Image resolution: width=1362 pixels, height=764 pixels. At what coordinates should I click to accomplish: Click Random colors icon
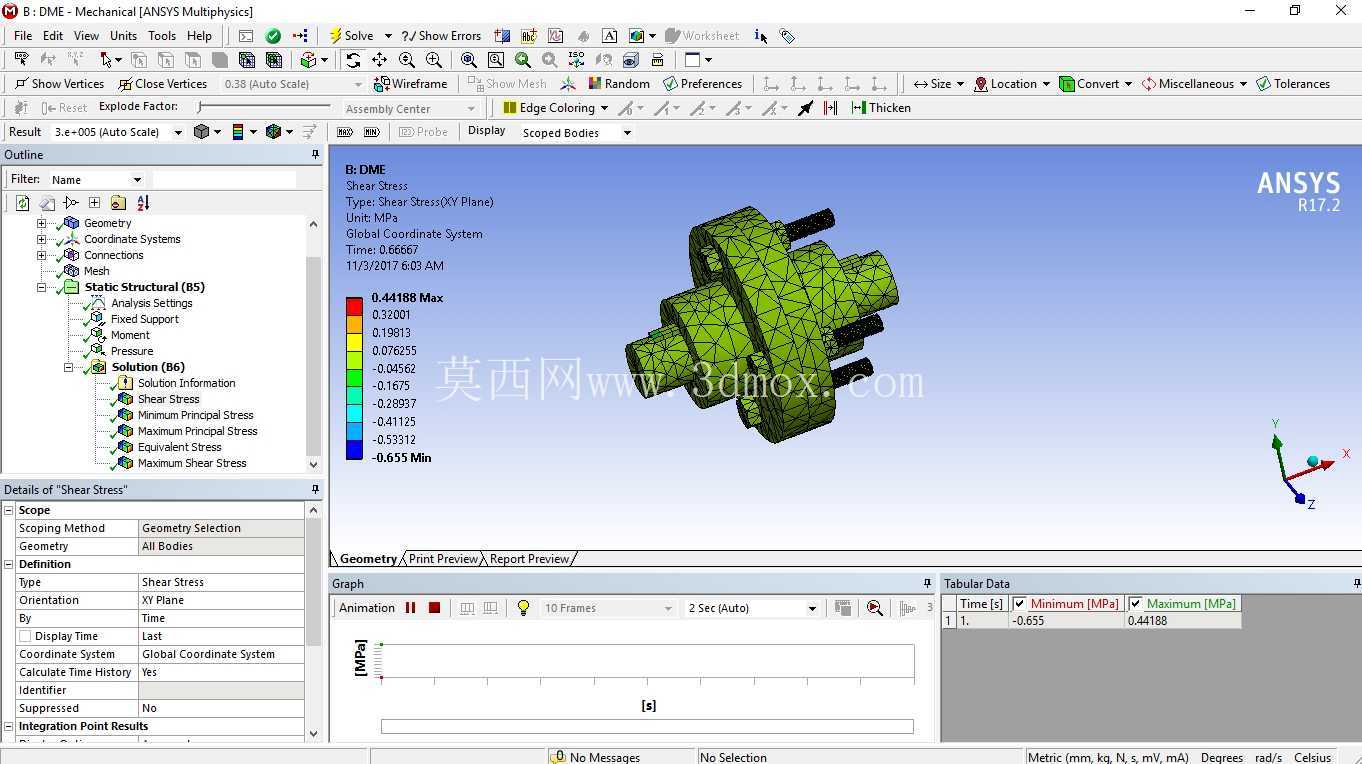coord(595,84)
